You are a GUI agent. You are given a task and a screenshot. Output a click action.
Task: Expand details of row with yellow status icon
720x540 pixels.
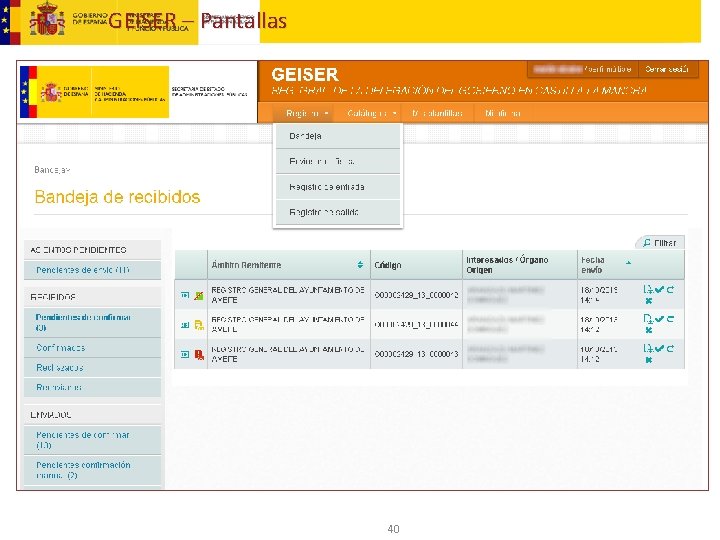tap(185, 325)
